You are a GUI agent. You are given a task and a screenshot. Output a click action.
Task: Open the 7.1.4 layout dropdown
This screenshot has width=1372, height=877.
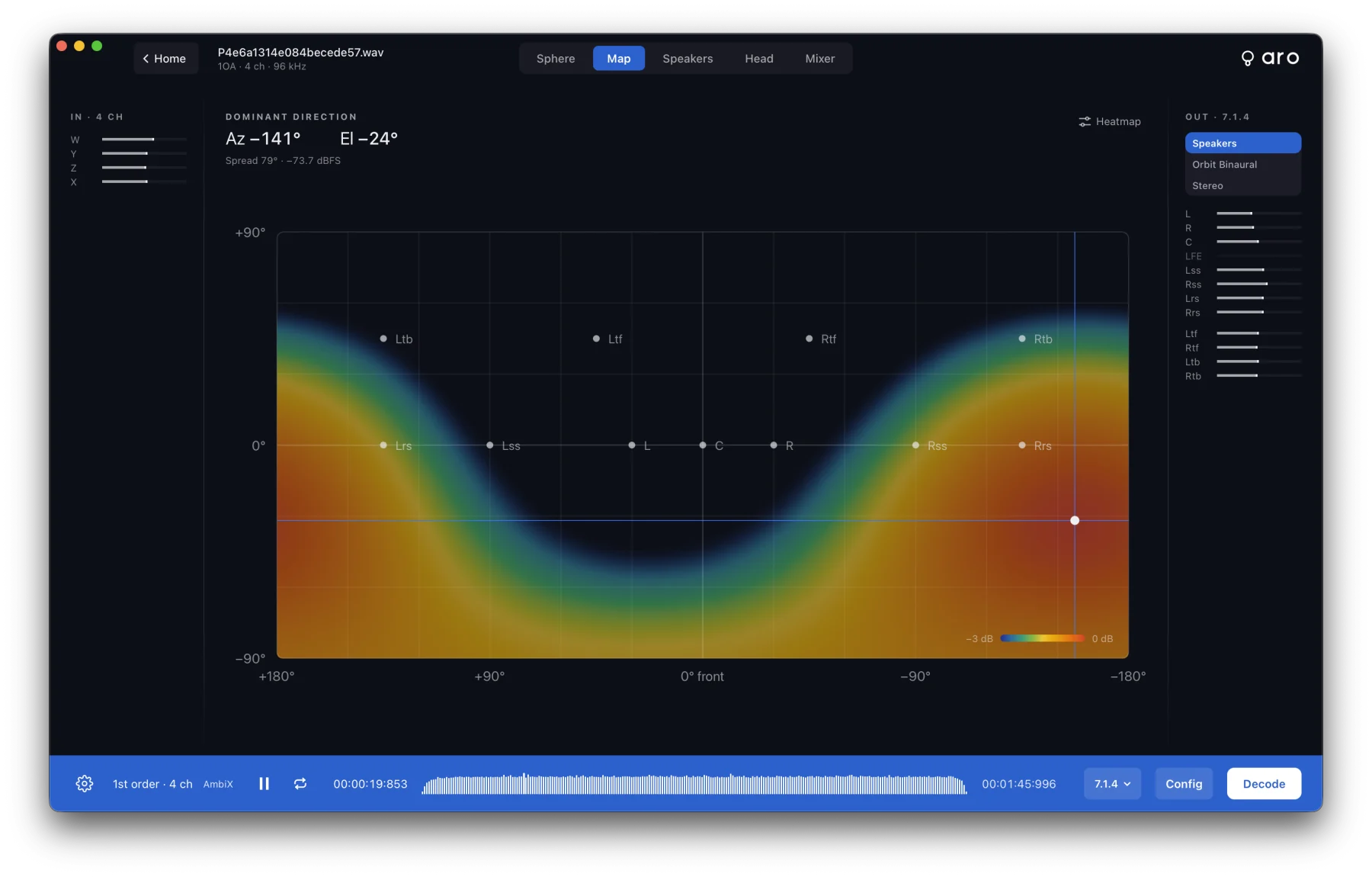[x=1112, y=784]
